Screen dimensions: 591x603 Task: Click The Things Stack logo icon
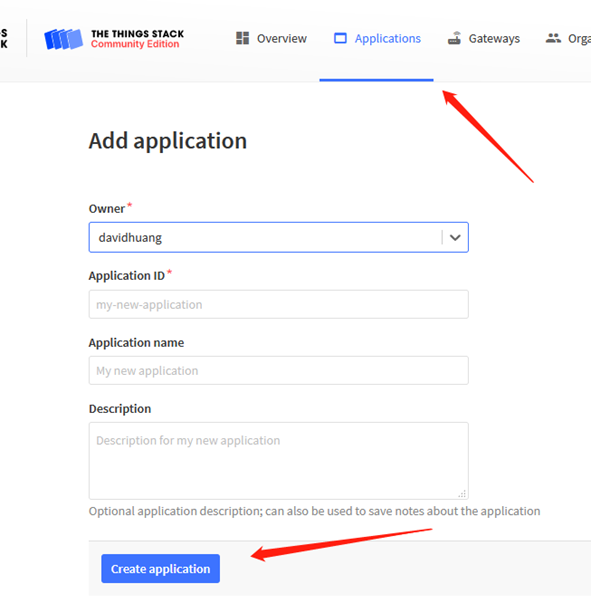(63, 39)
